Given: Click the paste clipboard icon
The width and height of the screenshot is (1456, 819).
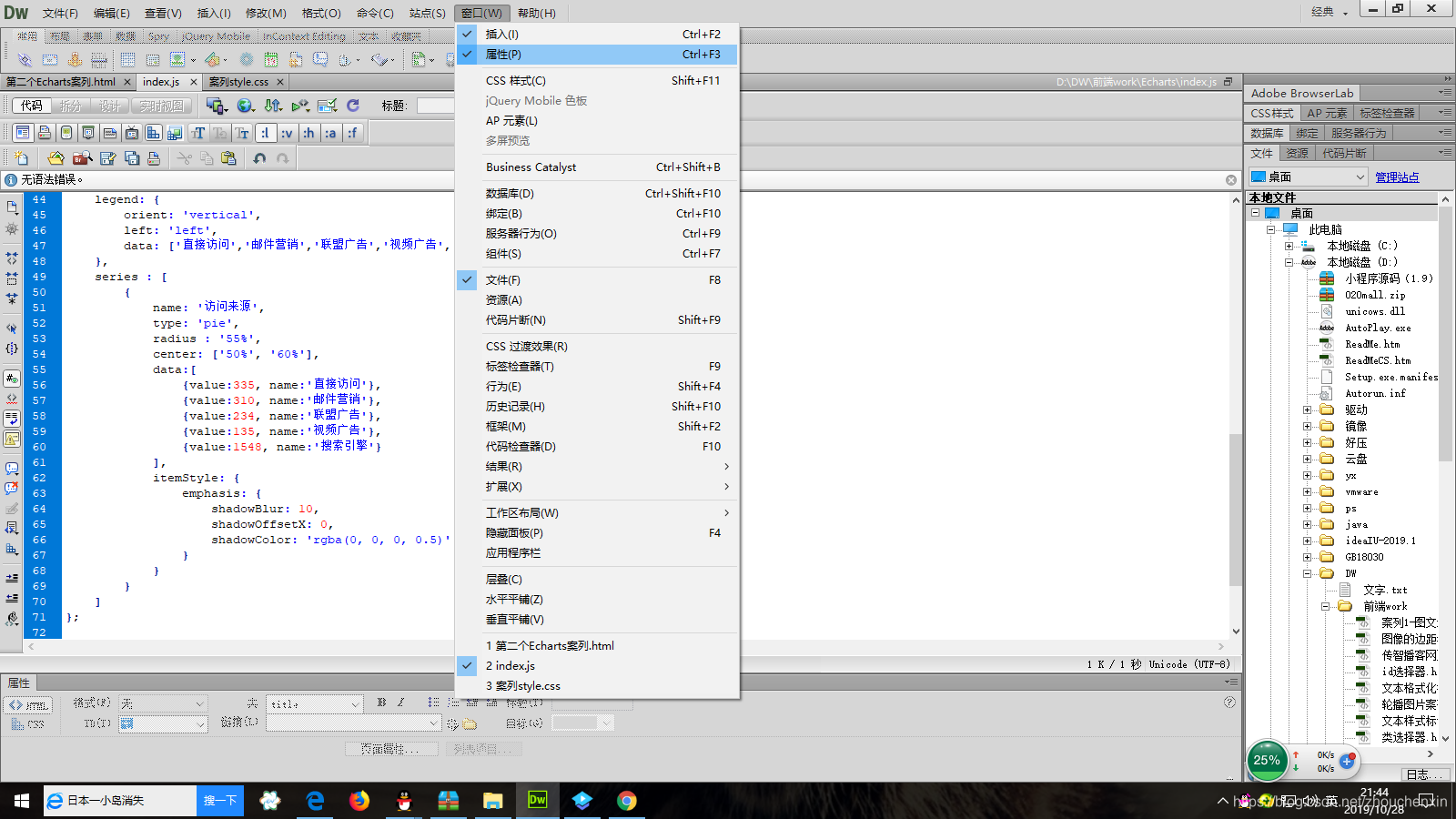Looking at the screenshot, I should tap(228, 158).
